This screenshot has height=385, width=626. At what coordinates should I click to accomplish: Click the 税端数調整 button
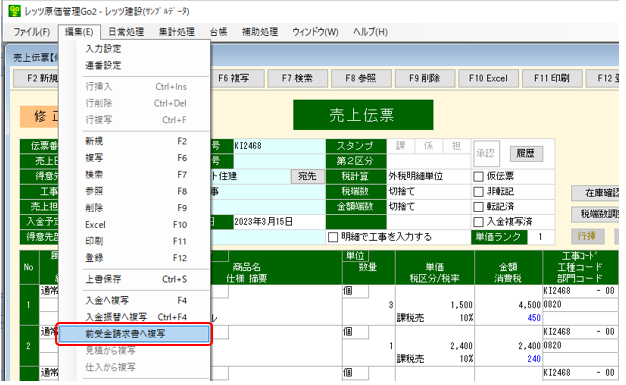click(595, 214)
